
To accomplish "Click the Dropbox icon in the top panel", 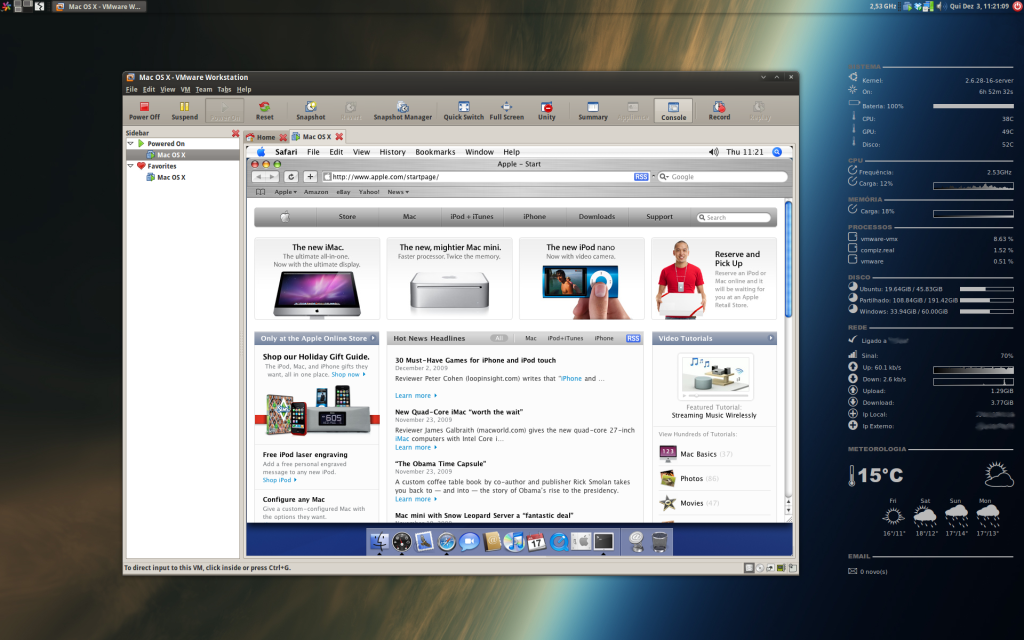I will click(x=918, y=7).
